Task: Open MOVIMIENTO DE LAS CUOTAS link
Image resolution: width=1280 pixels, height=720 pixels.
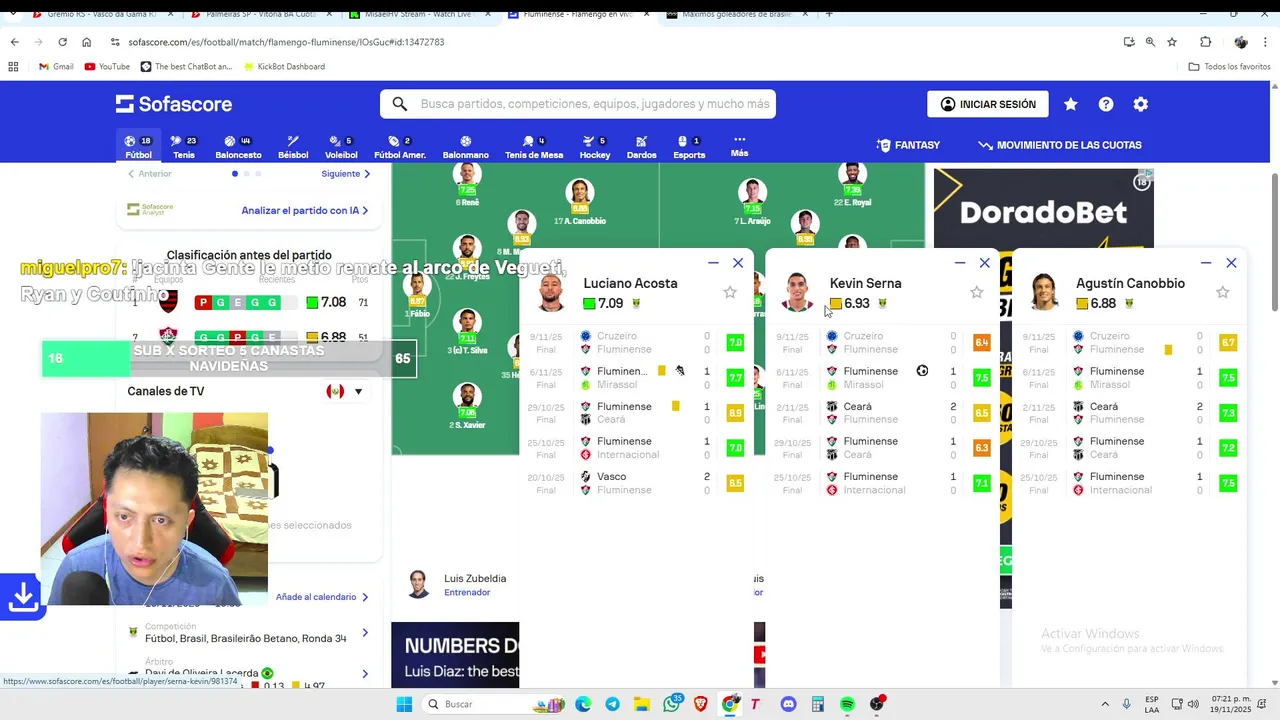Action: 1060,145
